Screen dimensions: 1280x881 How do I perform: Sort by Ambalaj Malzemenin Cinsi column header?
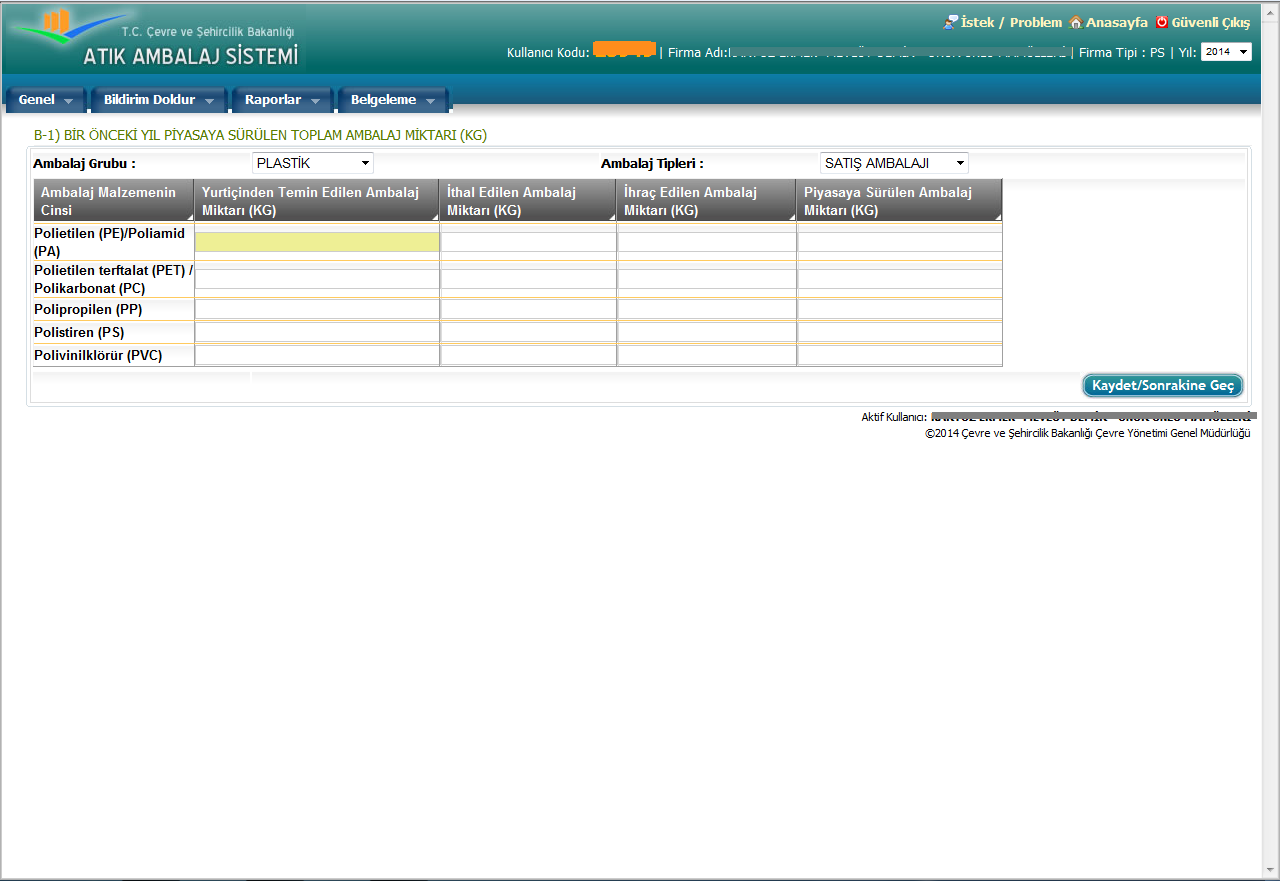pyautogui.click(x=113, y=201)
